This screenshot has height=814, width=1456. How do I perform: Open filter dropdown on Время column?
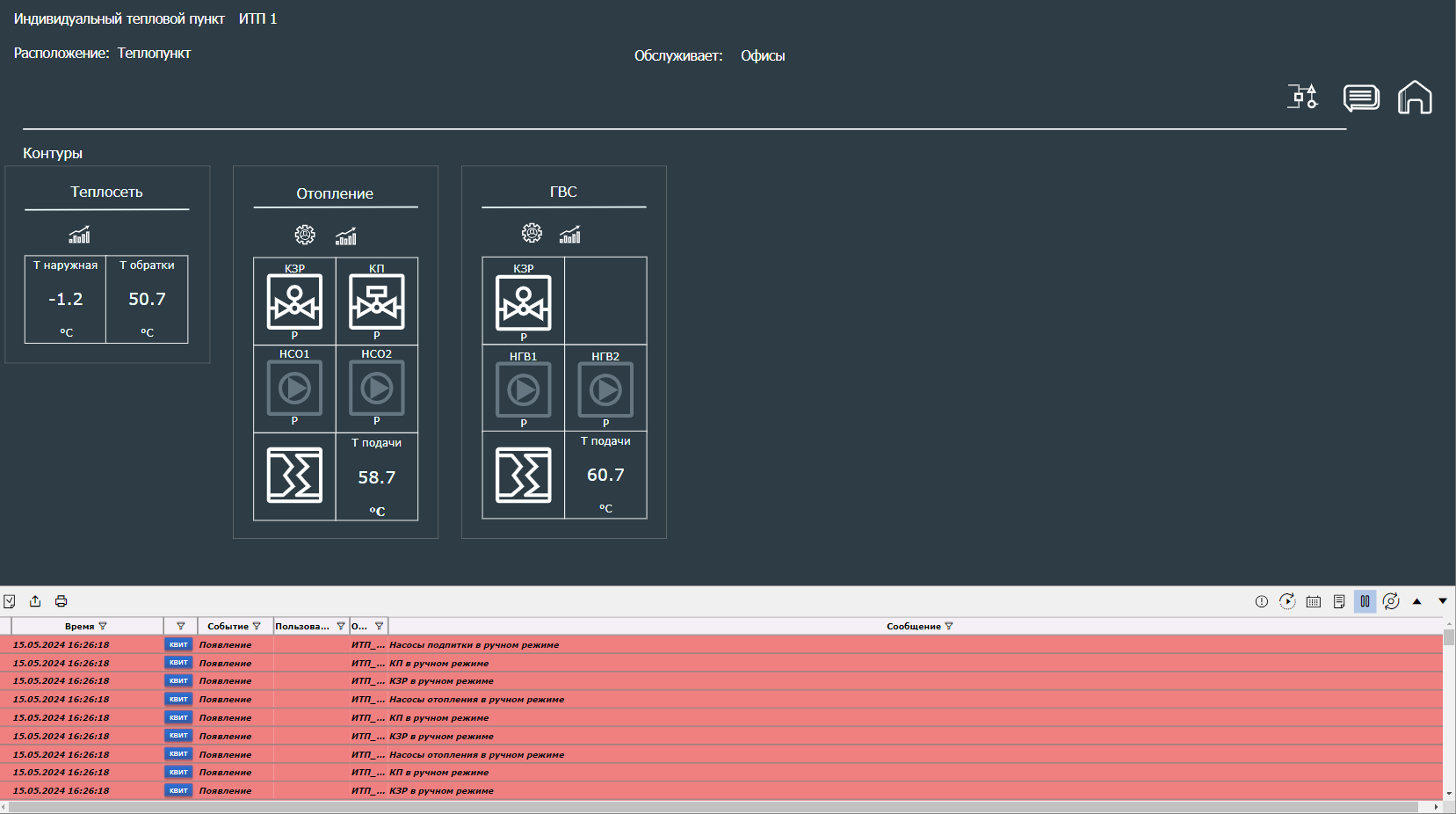103,626
